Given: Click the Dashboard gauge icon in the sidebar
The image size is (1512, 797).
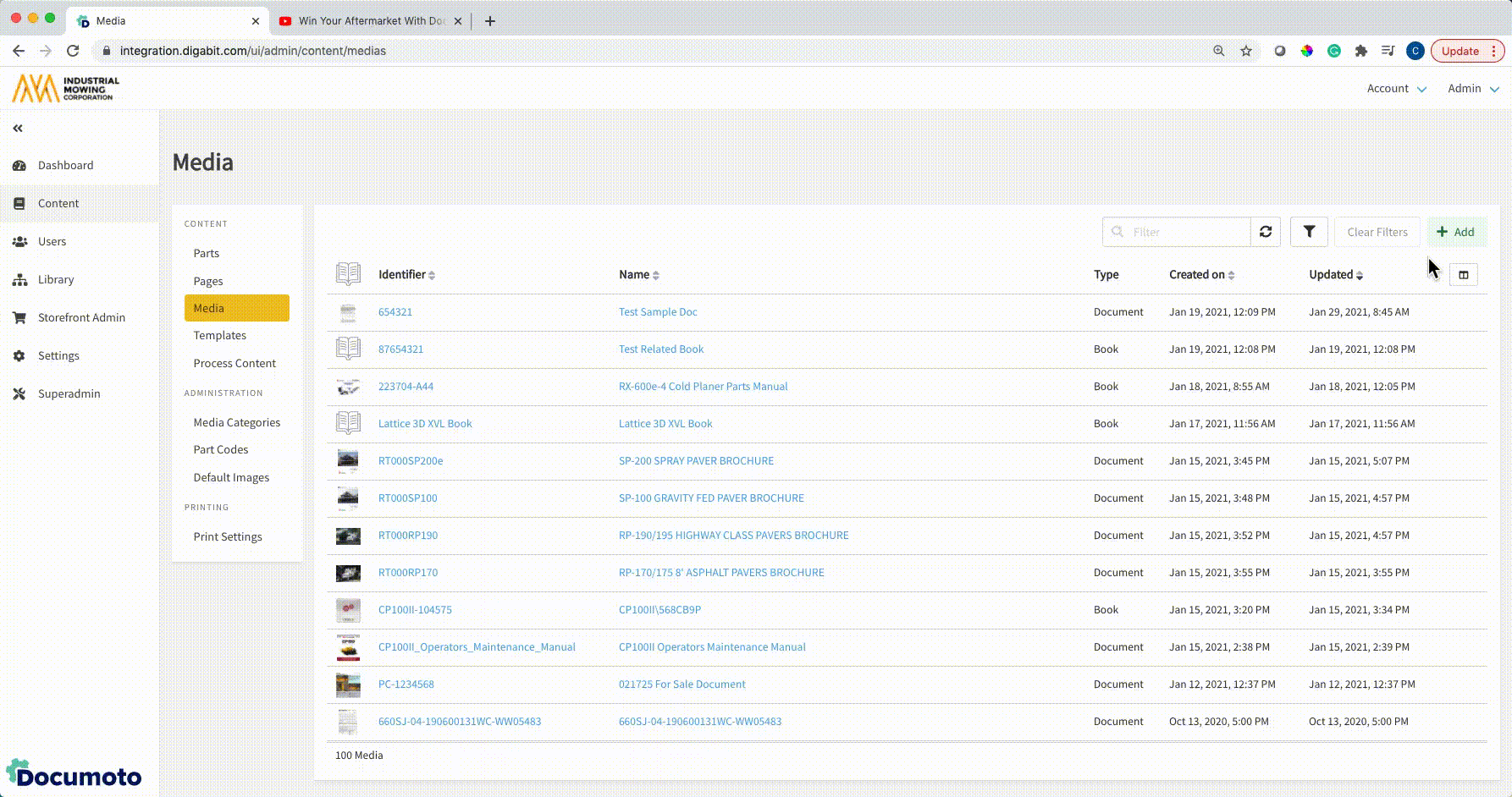Looking at the screenshot, I should click(19, 166).
